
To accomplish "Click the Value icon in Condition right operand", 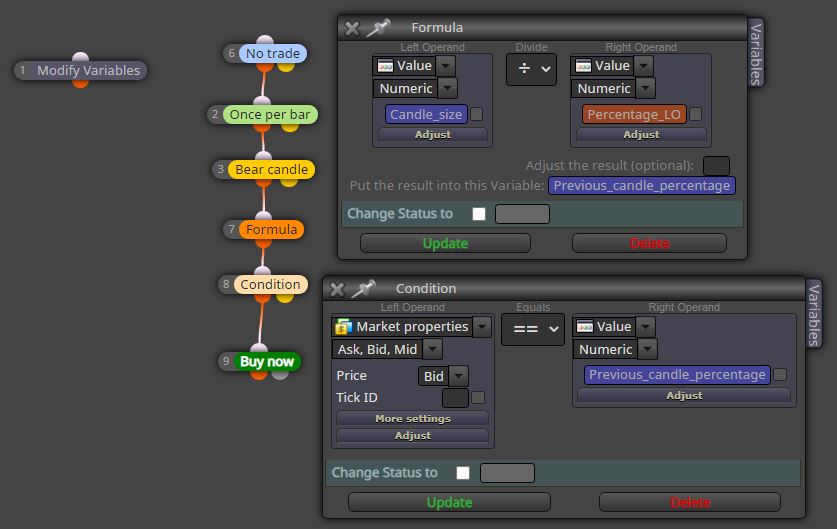I will tap(585, 327).
